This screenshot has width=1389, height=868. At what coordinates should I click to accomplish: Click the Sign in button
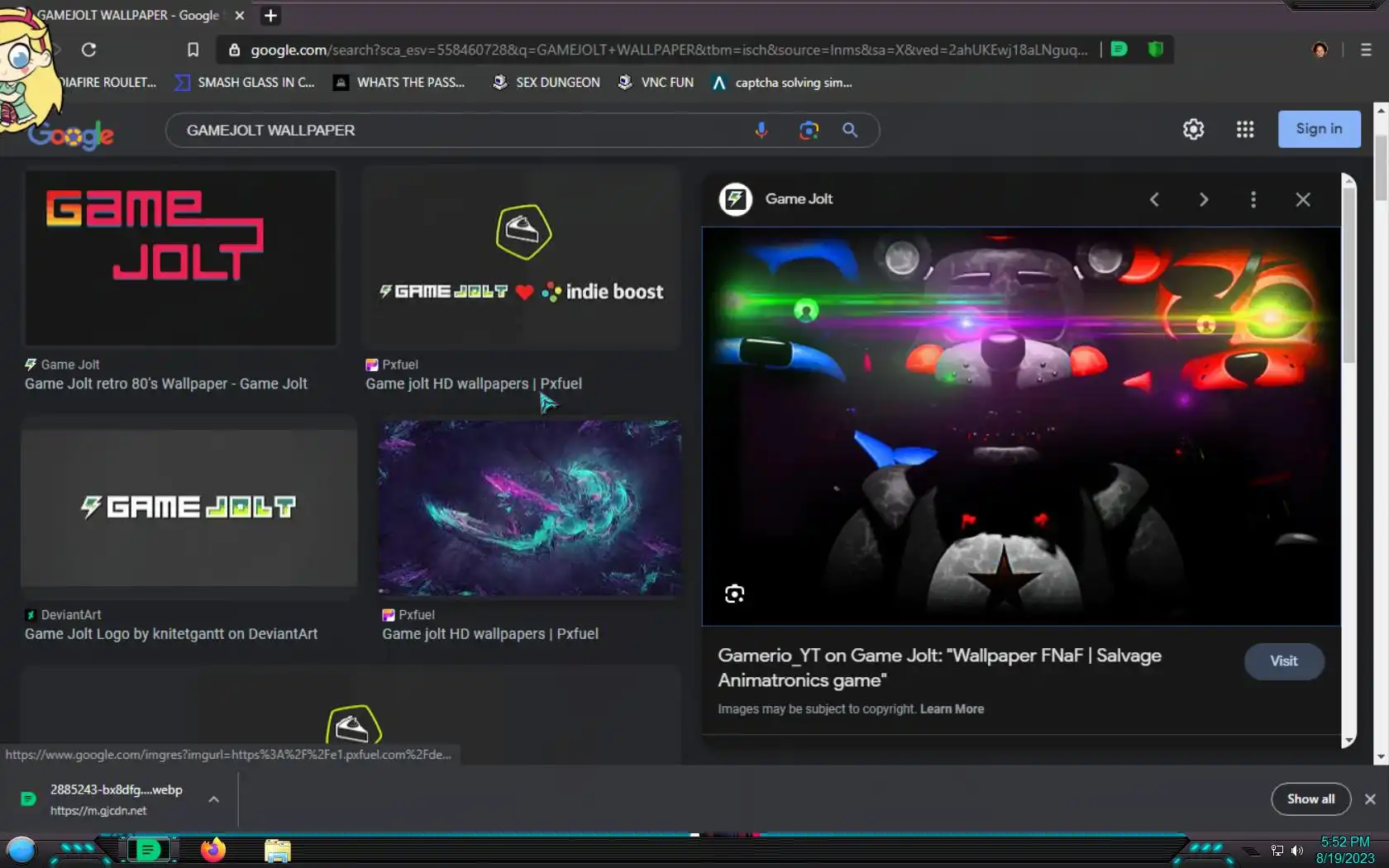click(x=1319, y=129)
